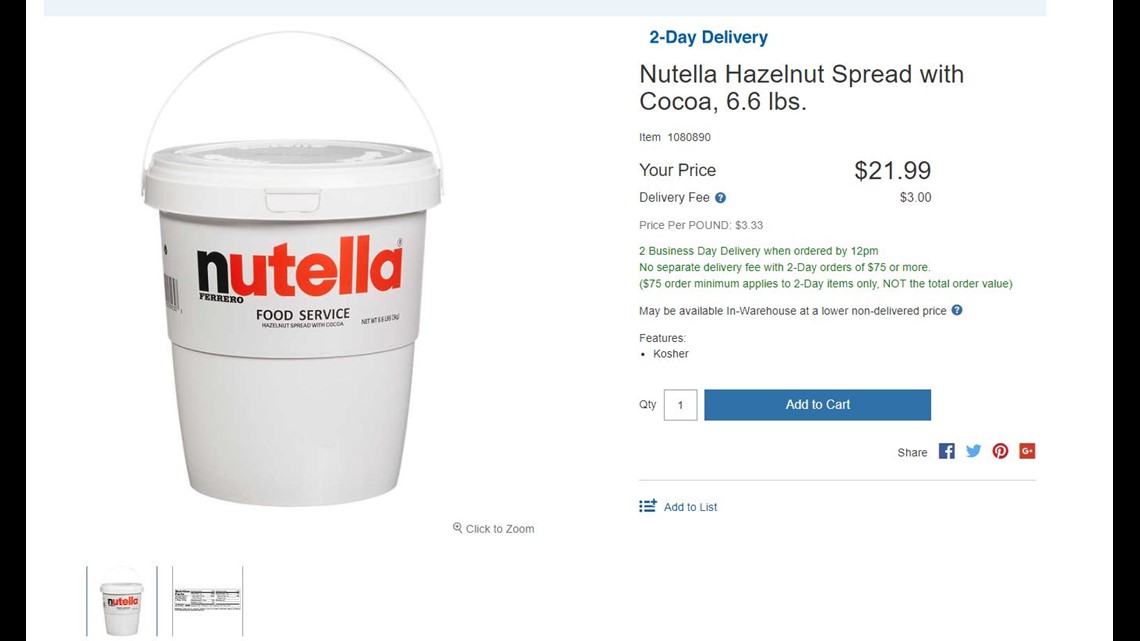Click the Share label
The image size is (1140, 641).
click(912, 452)
